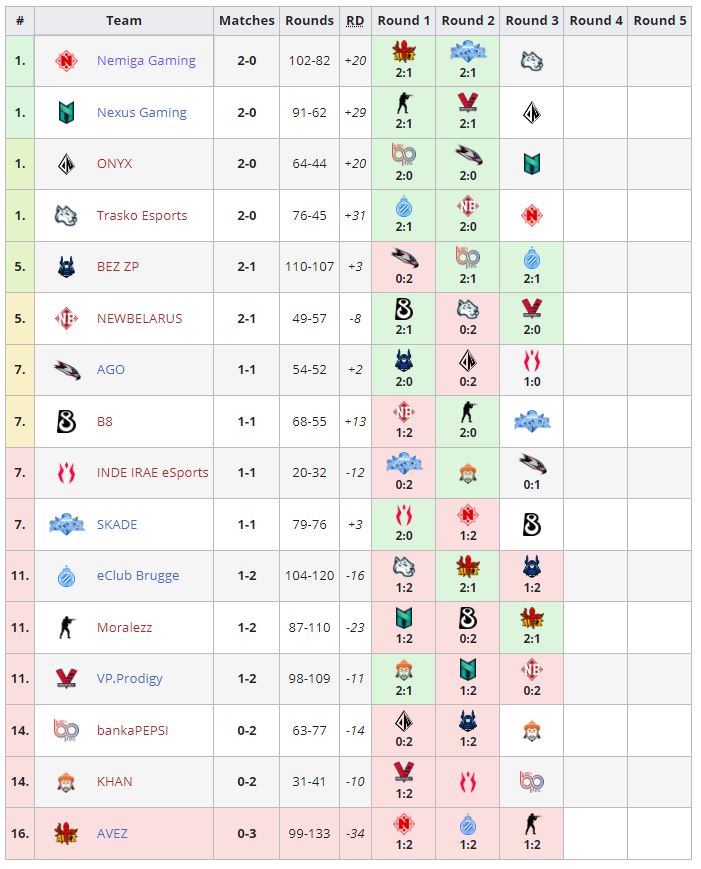The image size is (701, 869).
Task: Click Trasko Esports logo in Team column
Action: coord(66,216)
